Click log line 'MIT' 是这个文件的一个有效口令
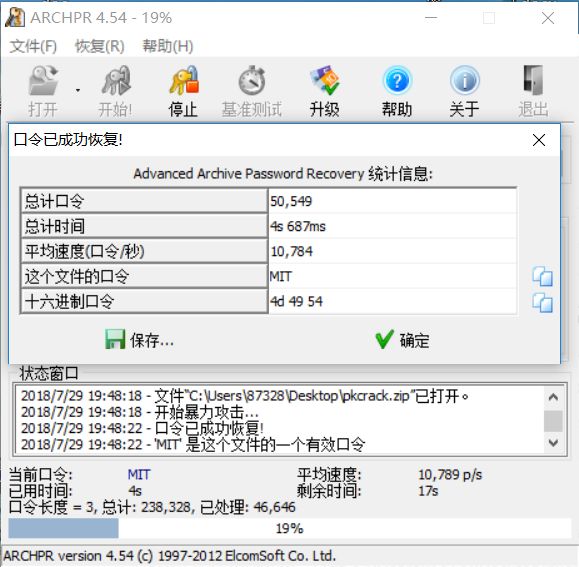579x567 pixels. point(193,444)
